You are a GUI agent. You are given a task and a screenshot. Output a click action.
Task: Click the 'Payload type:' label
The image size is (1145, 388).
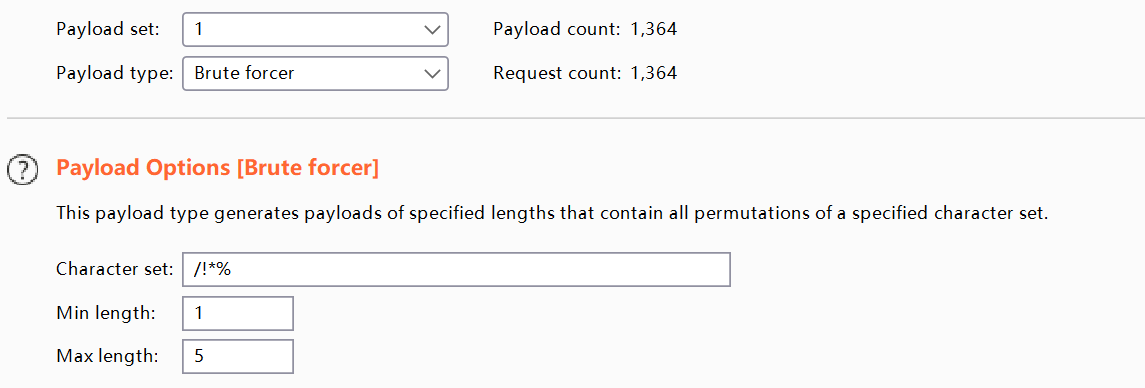[x=115, y=73]
